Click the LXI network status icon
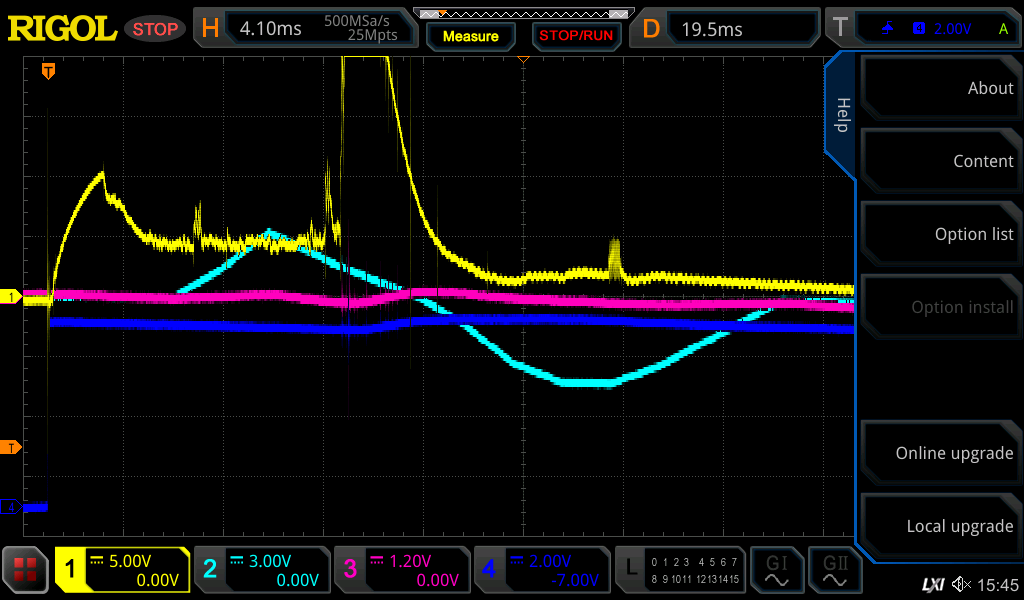1024x600 pixels. 932,584
